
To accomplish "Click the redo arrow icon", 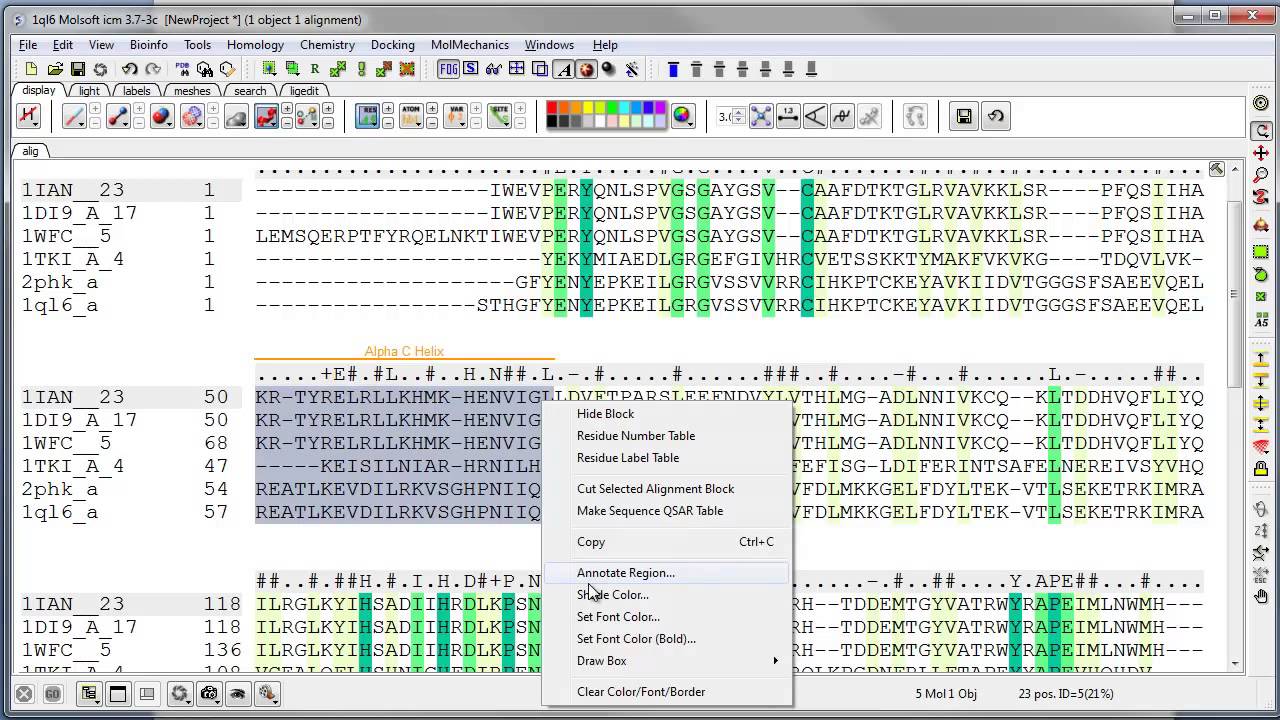I will [x=153, y=69].
